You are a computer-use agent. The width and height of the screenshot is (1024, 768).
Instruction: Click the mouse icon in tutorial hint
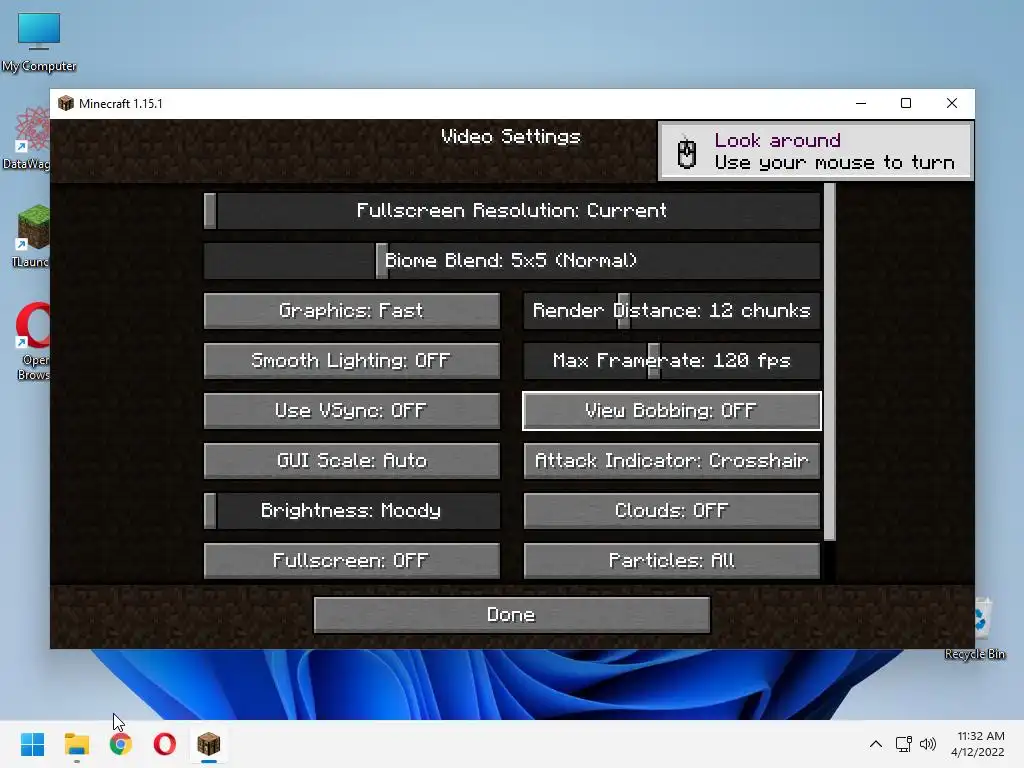[686, 153]
